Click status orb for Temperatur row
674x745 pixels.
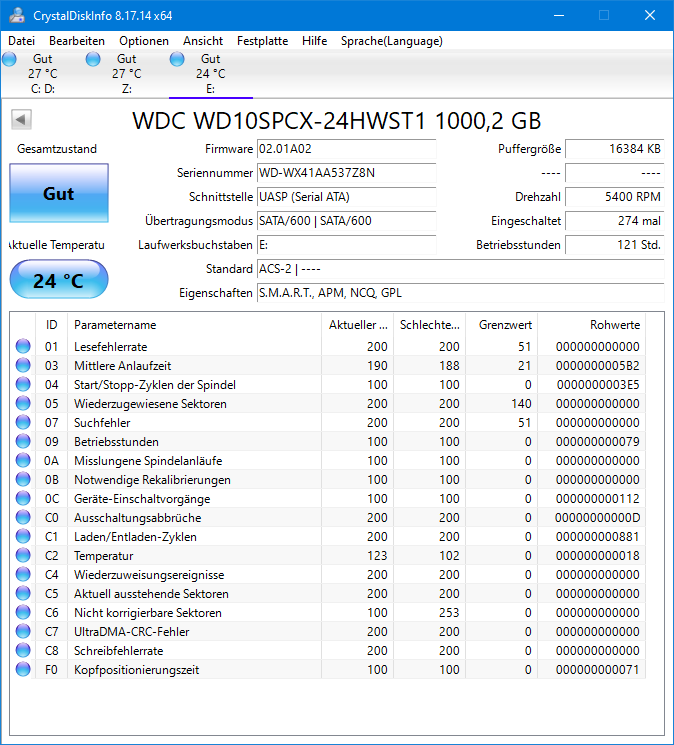23,555
